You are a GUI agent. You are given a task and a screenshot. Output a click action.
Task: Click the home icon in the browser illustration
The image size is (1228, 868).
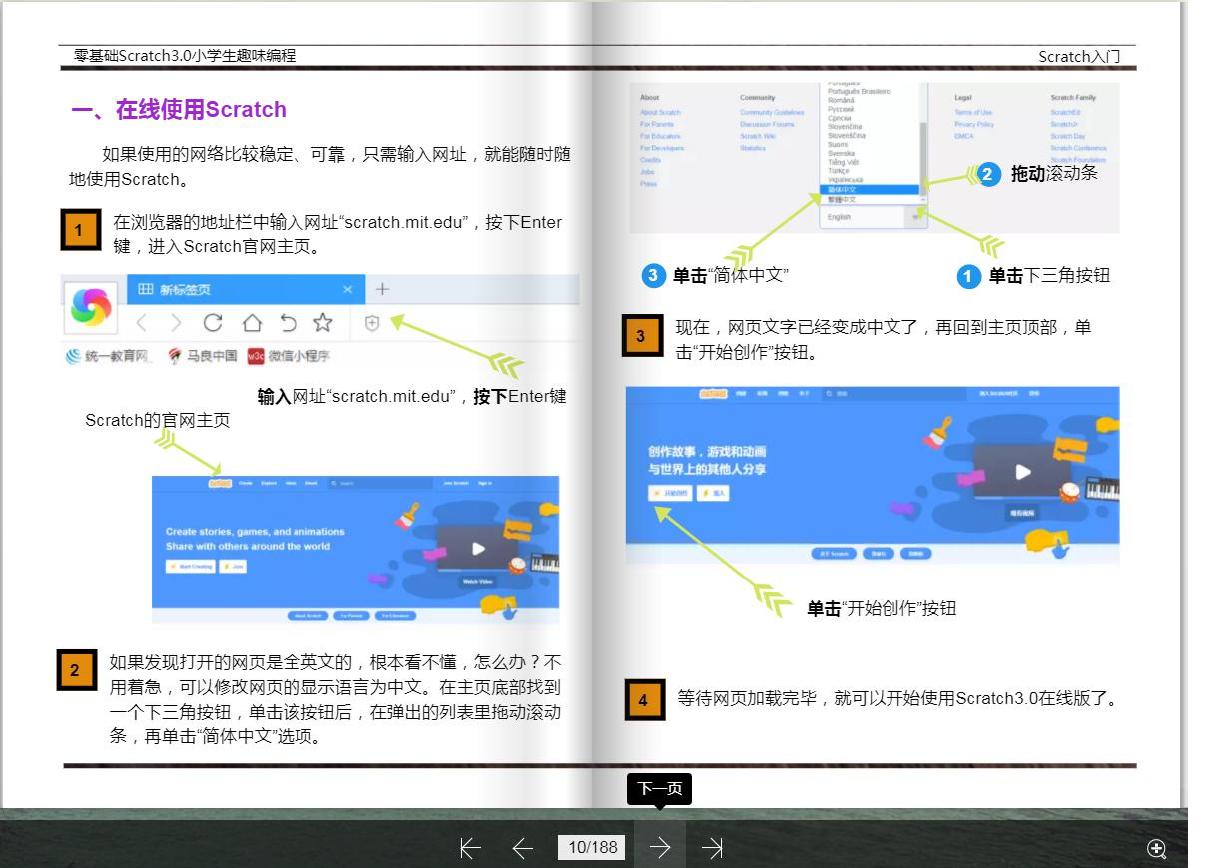(x=251, y=322)
